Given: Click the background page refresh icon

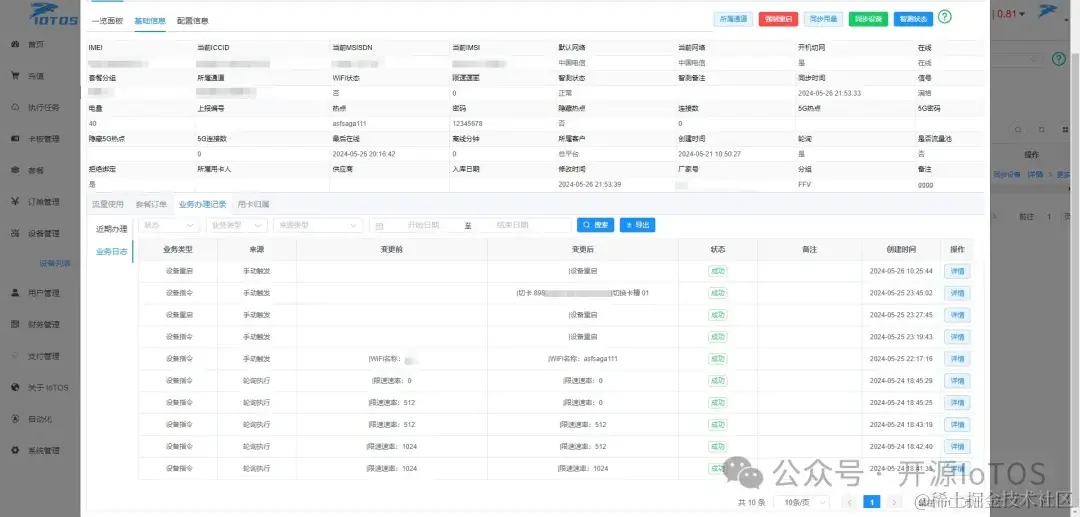Looking at the screenshot, I should point(1042,129).
